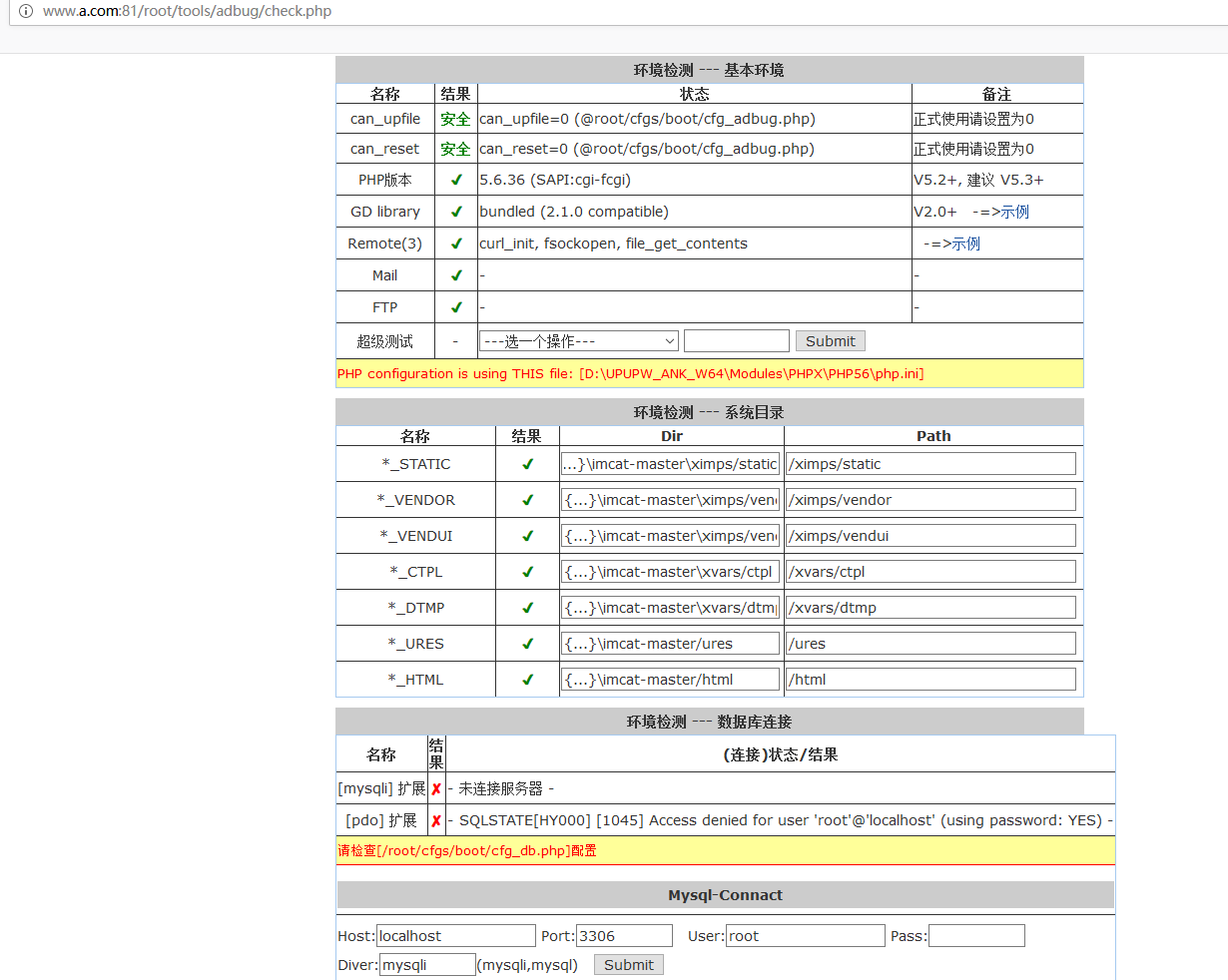Image resolution: width=1228 pixels, height=980 pixels.
Task: Click the green checkmark in GD library row
Action: 456,212
